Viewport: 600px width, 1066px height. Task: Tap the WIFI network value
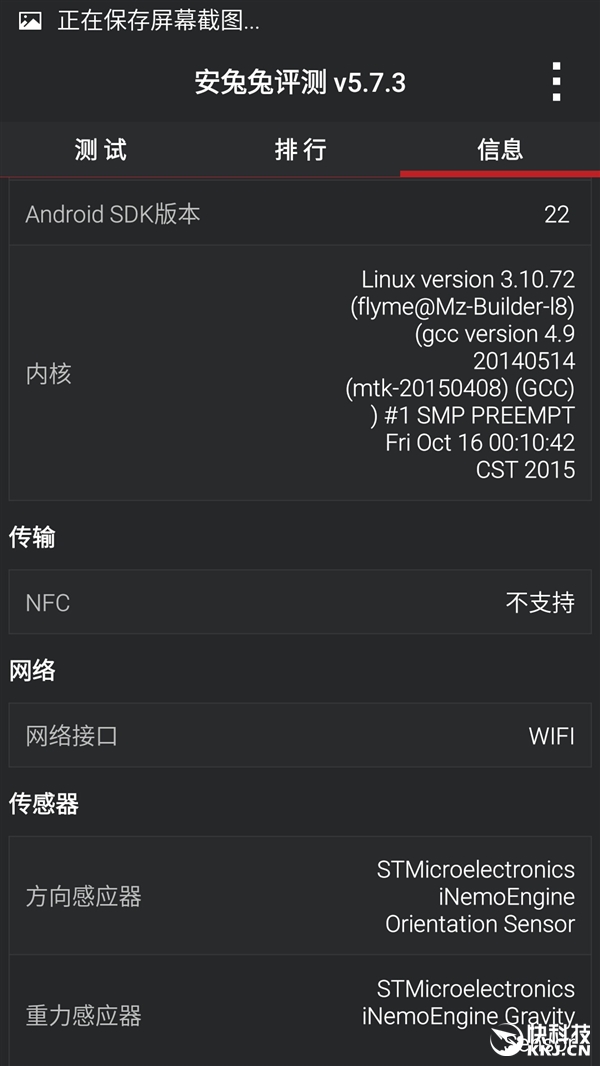tap(552, 736)
